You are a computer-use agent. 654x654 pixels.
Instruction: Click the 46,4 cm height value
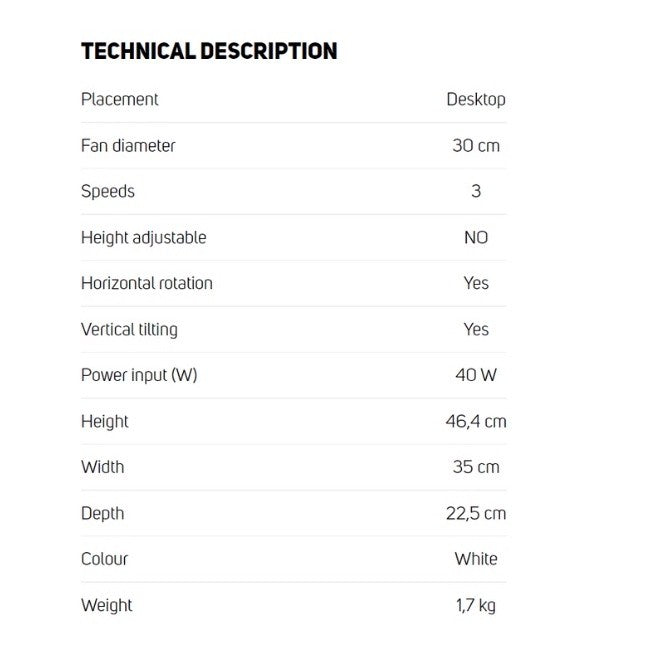(x=475, y=421)
